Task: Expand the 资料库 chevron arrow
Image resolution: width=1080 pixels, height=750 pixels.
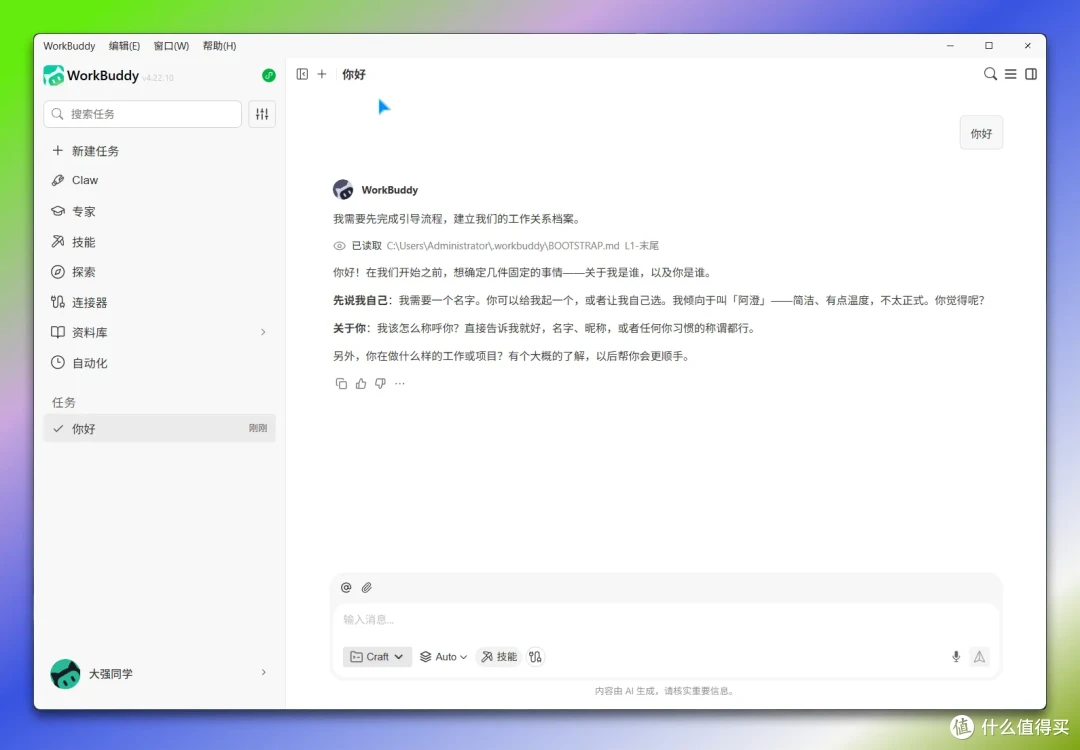Action: tap(263, 333)
